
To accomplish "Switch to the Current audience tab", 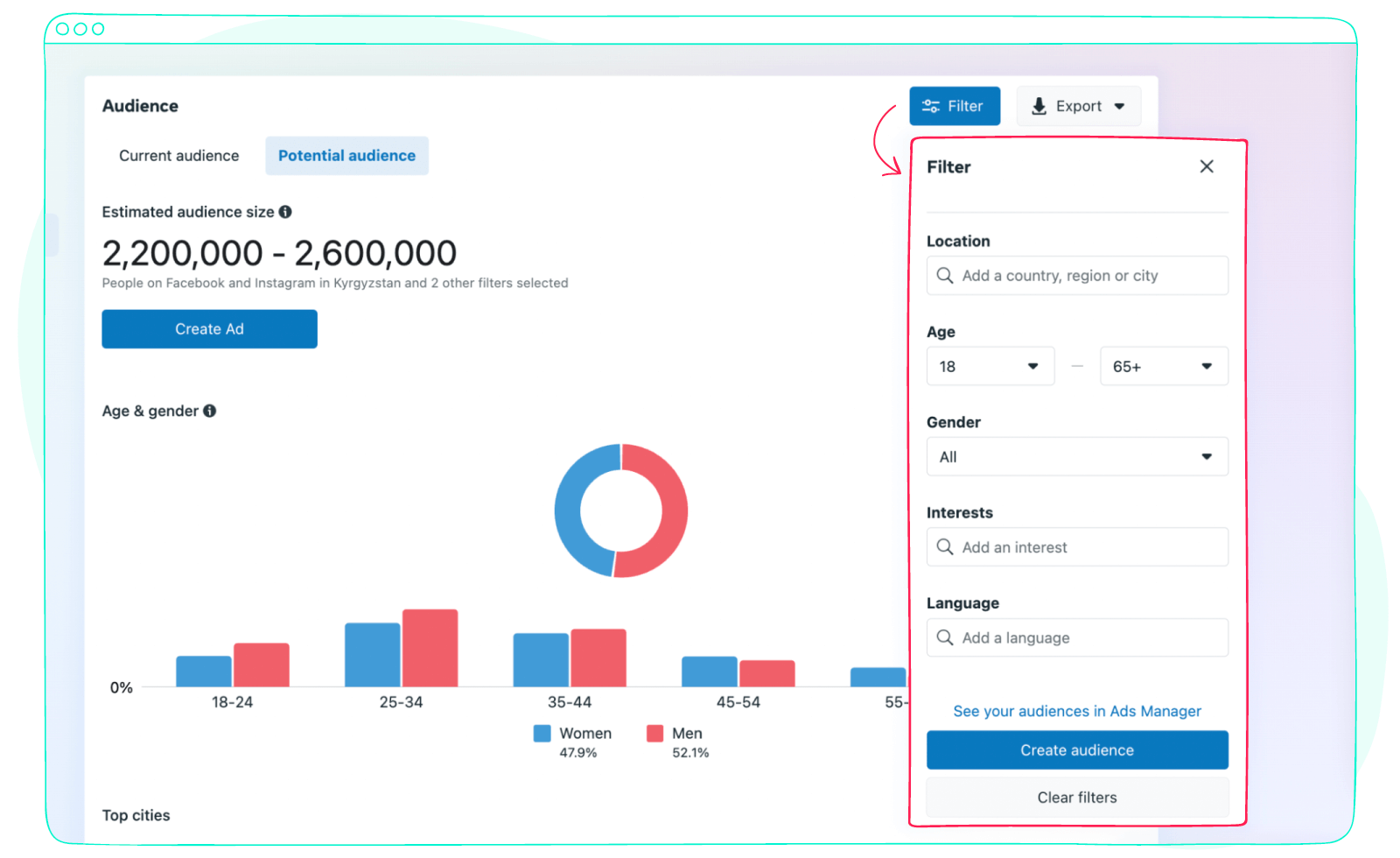I will pyautogui.click(x=178, y=155).
